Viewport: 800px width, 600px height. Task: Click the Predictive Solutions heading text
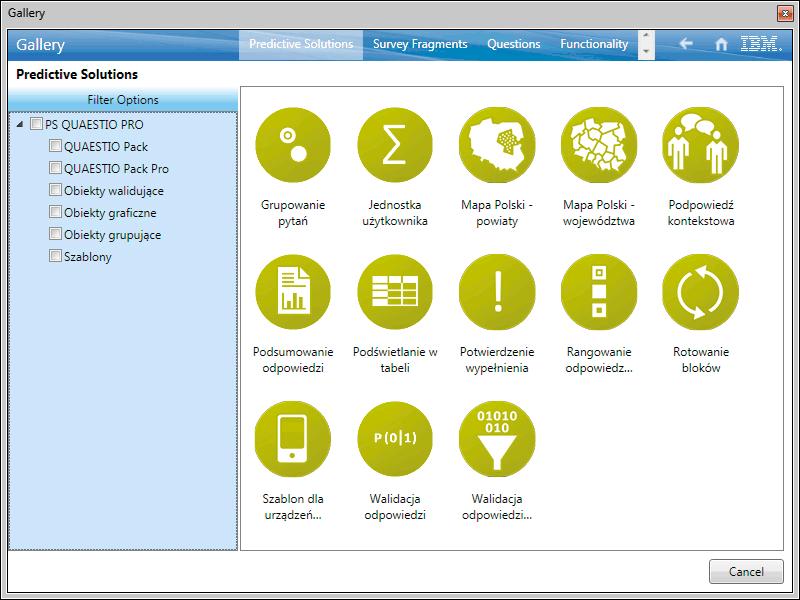(77, 74)
